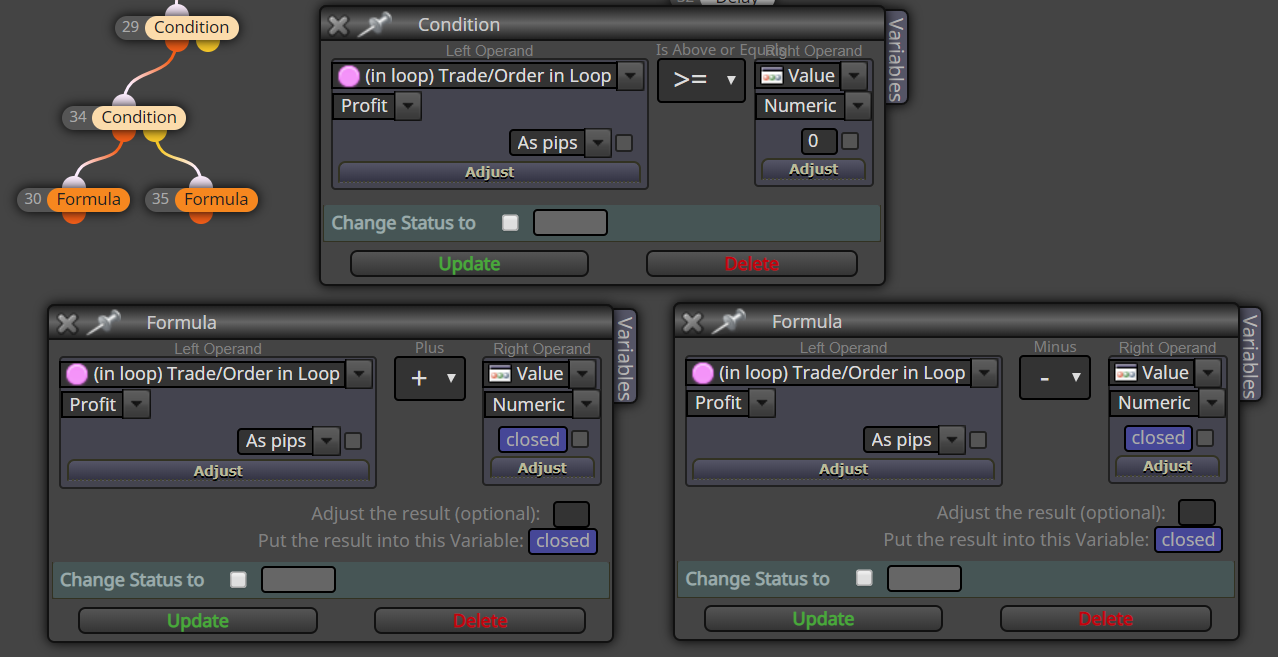Screen dimensions: 1278x657
Task: Close the right Formula panel
Action: tap(692, 322)
